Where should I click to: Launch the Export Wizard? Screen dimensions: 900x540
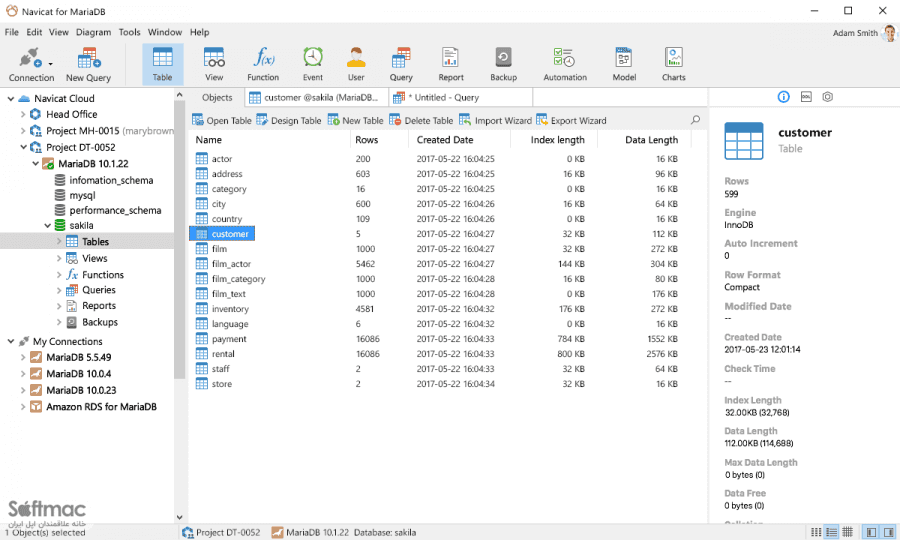tap(571, 120)
